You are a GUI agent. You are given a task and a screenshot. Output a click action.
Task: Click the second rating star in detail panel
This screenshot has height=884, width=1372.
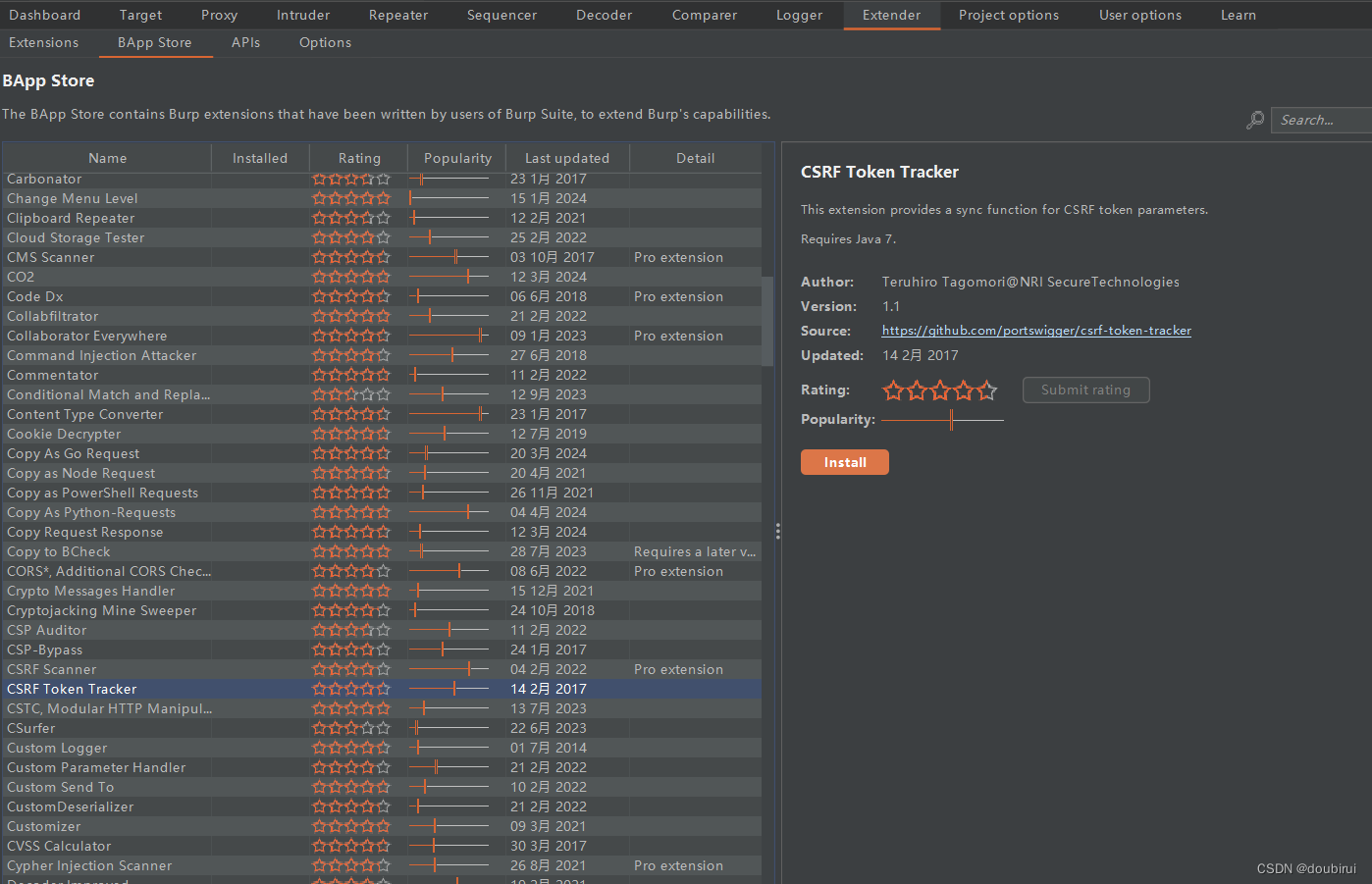tap(917, 390)
